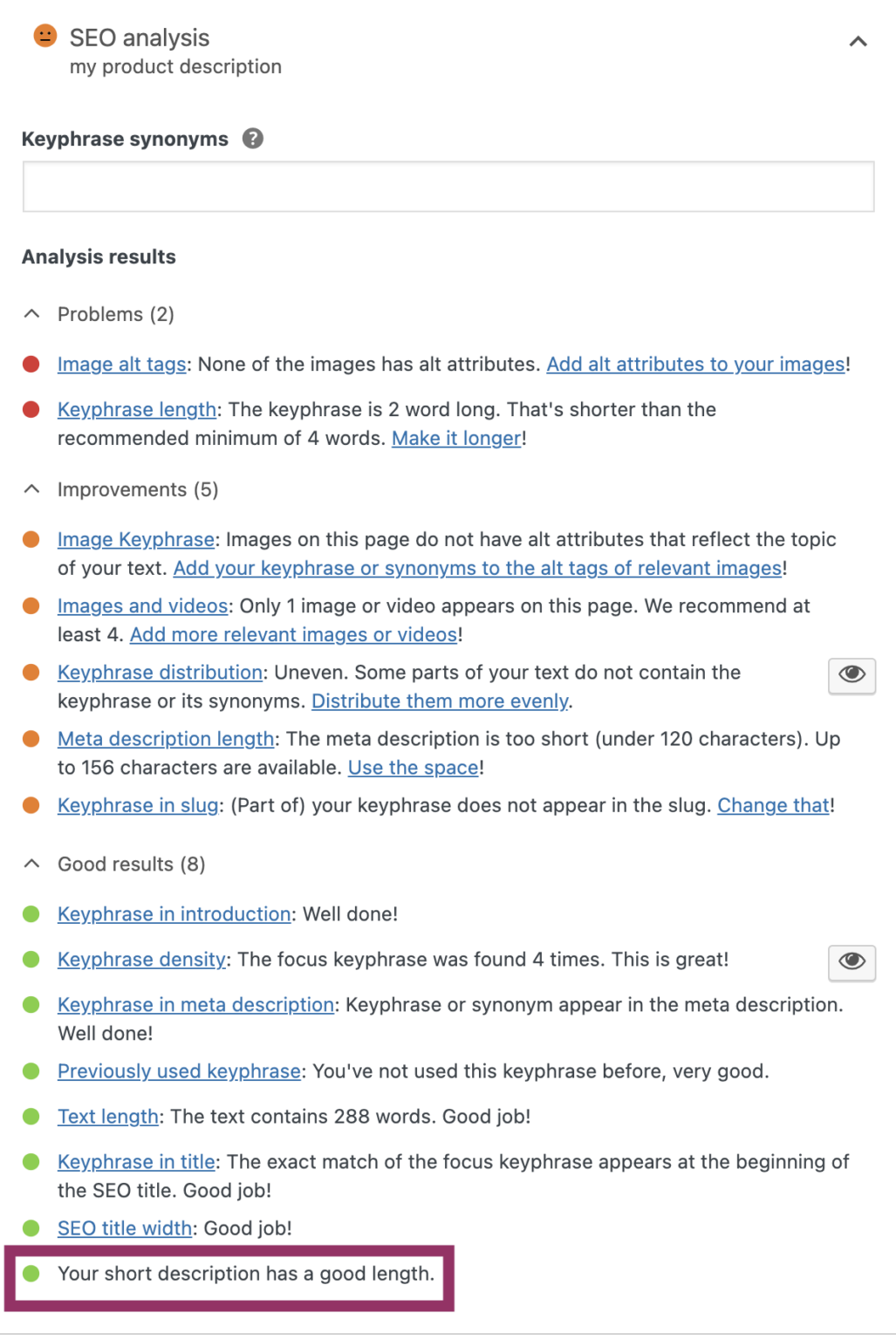Collapse the Improvements section

(32, 489)
